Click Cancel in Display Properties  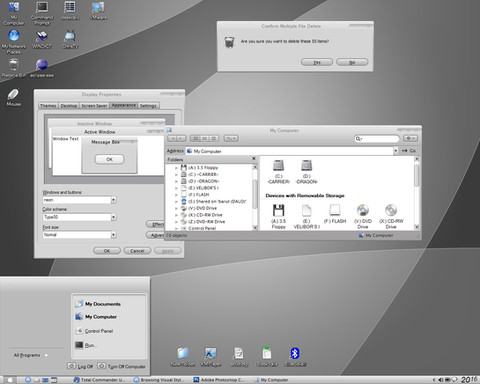tap(137, 251)
